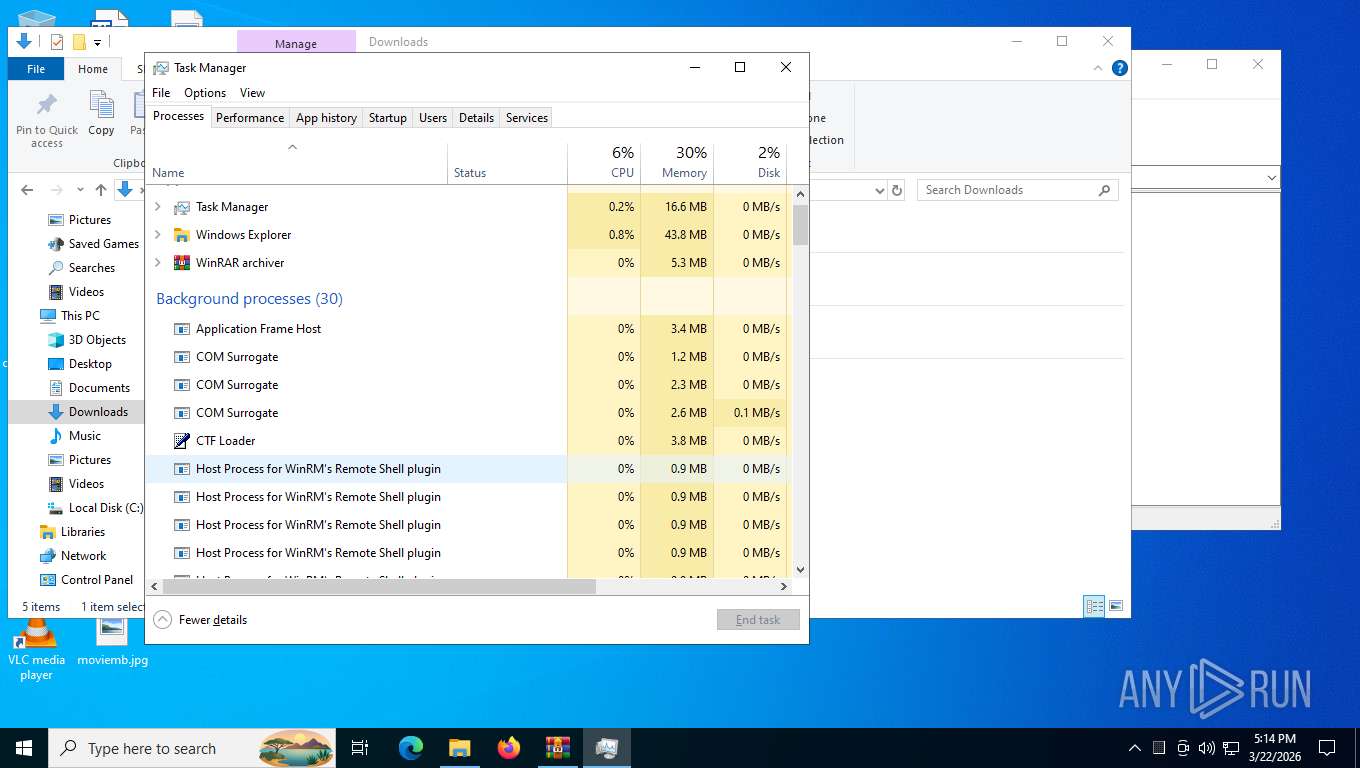Viewport: 1360px width, 768px height.
Task: Switch to the Startup tab
Action: (x=388, y=118)
